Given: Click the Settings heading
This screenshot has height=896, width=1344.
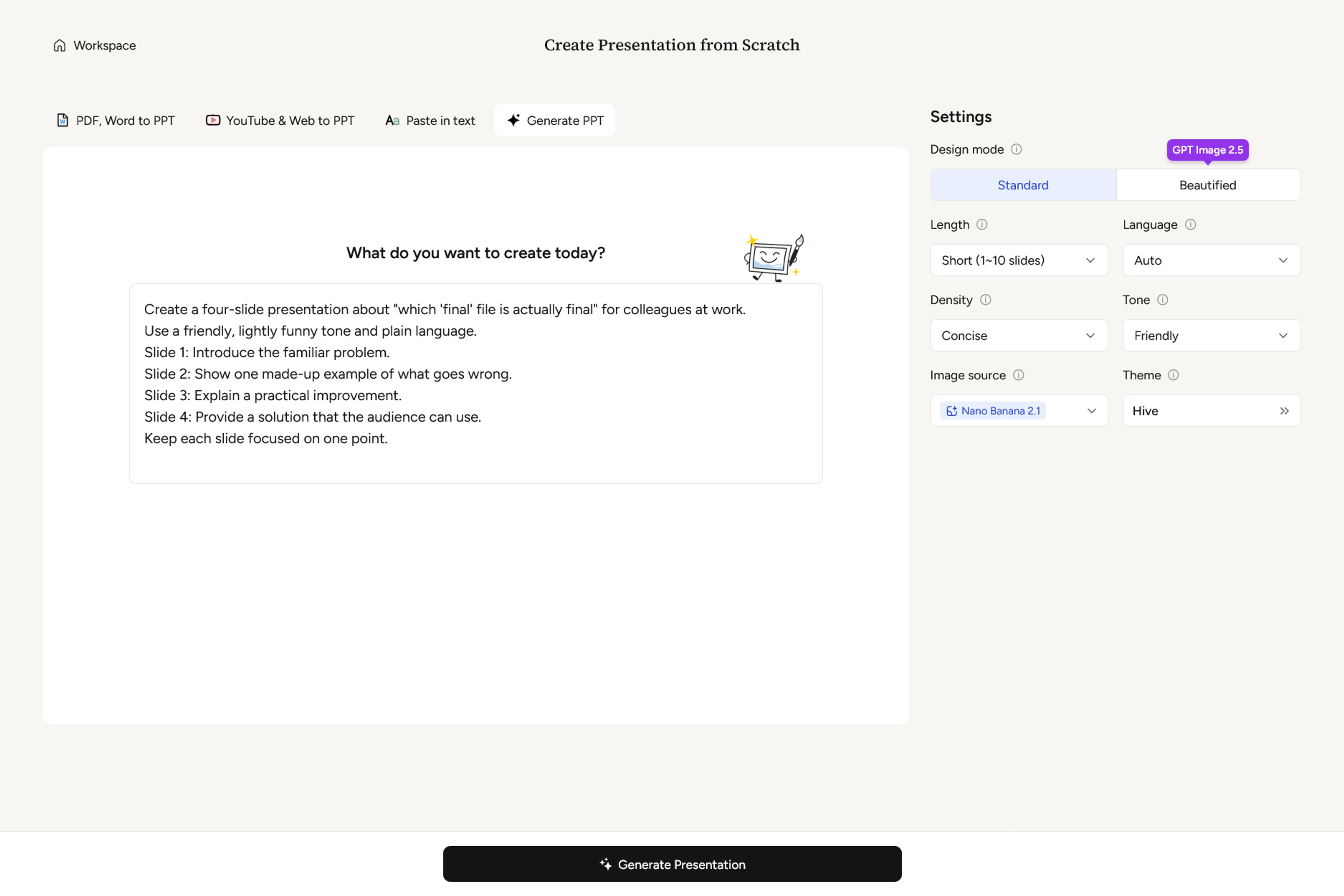Looking at the screenshot, I should coord(961,117).
